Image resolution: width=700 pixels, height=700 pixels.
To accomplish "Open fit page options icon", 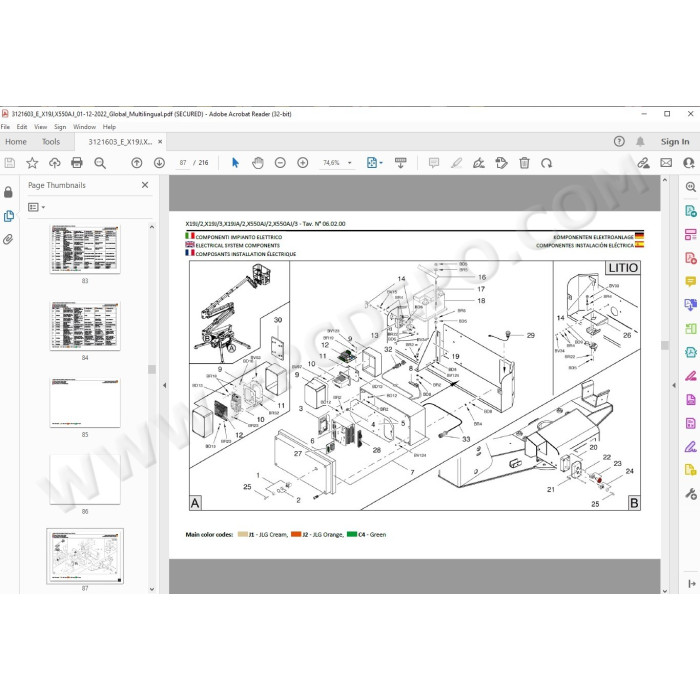I will click(x=374, y=163).
